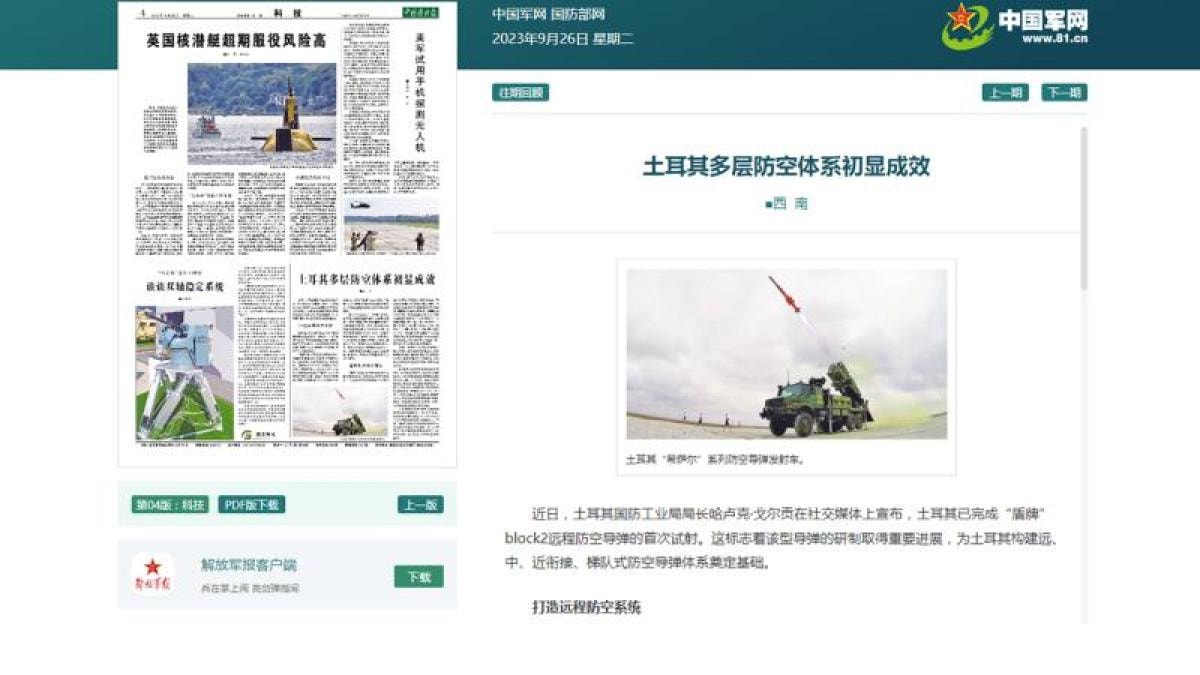
Task: Click 土耳其多层防空体系初显成效 headline in the newspaper layout
Action: click(367, 279)
